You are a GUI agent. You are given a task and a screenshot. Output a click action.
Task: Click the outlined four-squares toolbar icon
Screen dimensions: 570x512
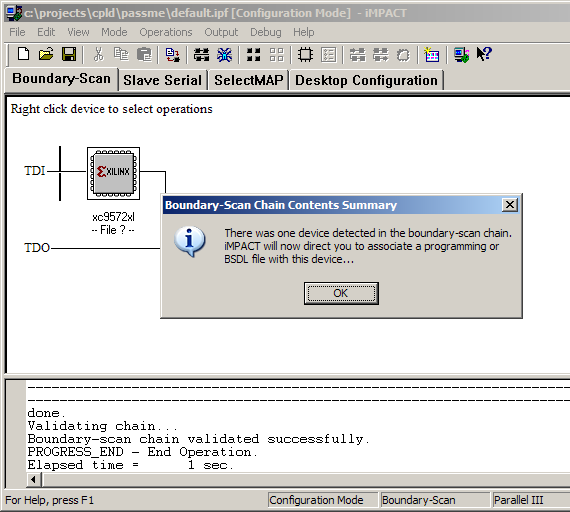277,55
